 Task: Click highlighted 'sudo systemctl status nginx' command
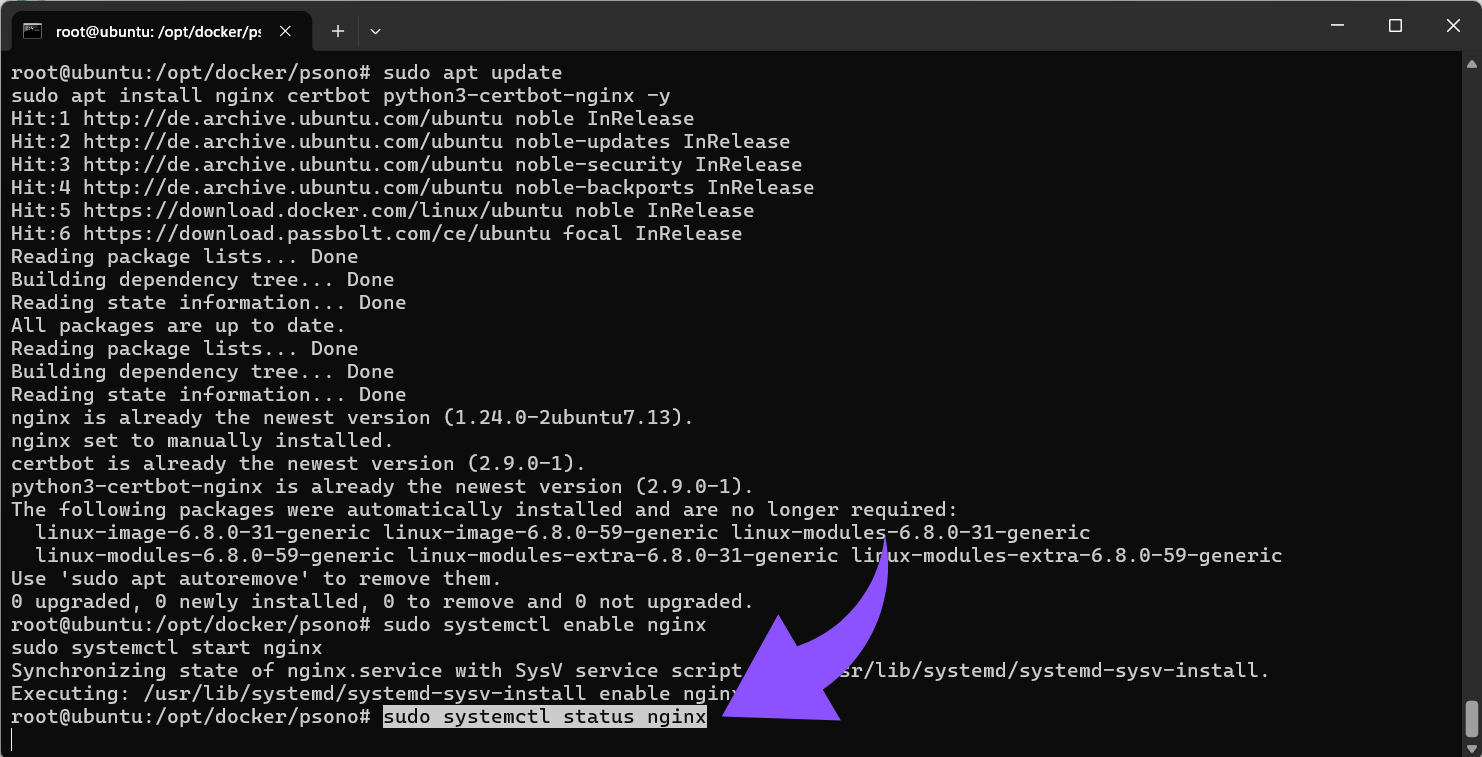[545, 717]
